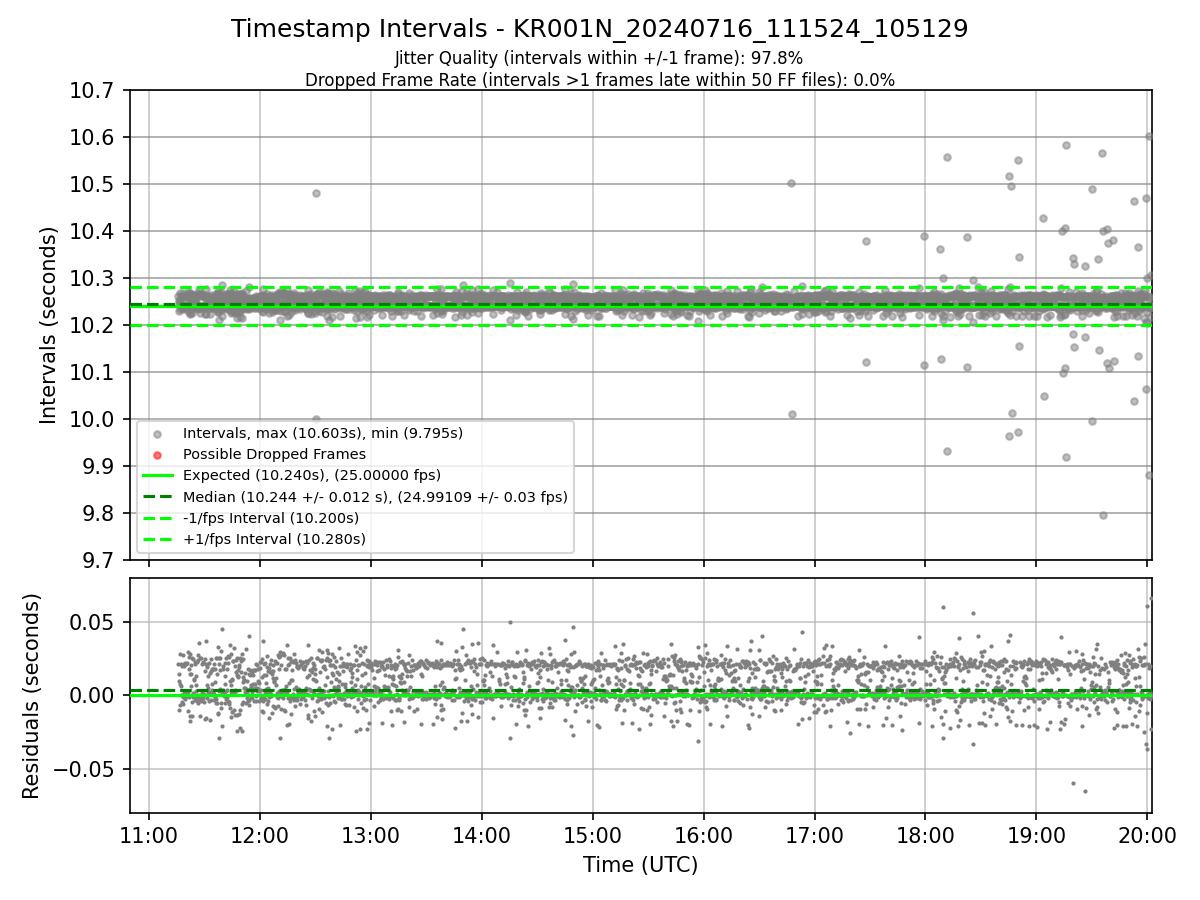
Task: Click the 'Intervals (seconds)' y-axis label
Action: click(49, 325)
